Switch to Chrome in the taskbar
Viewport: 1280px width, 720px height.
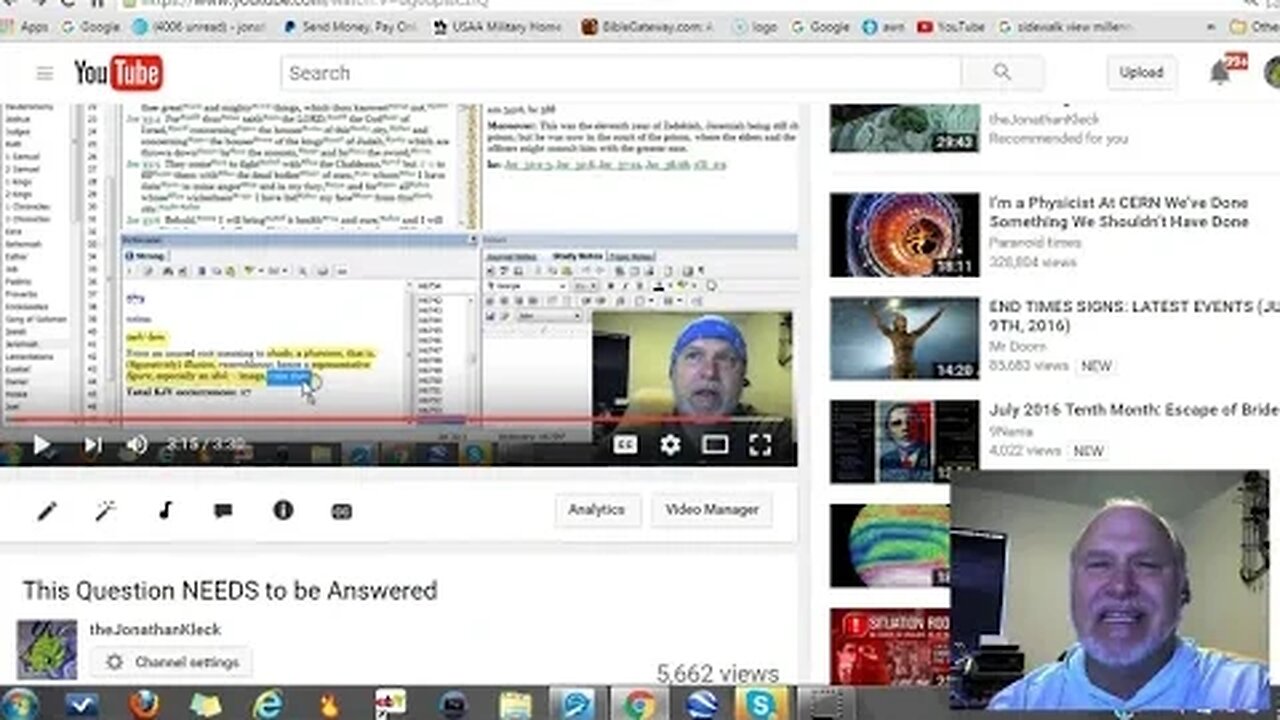pyautogui.click(x=639, y=705)
